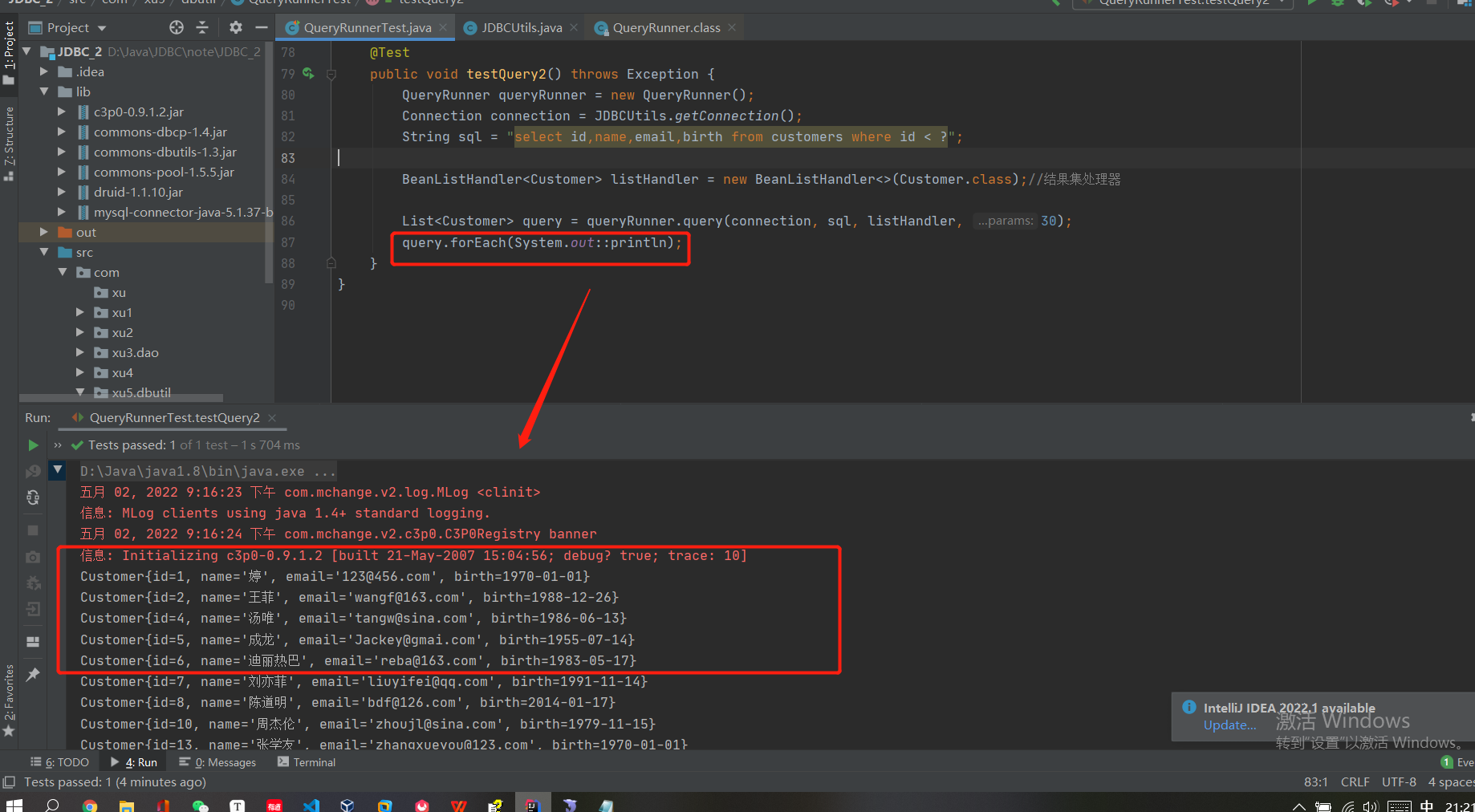Close the JDBCUtils.java tab
This screenshot has height=812, width=1475.
pyautogui.click(x=574, y=27)
